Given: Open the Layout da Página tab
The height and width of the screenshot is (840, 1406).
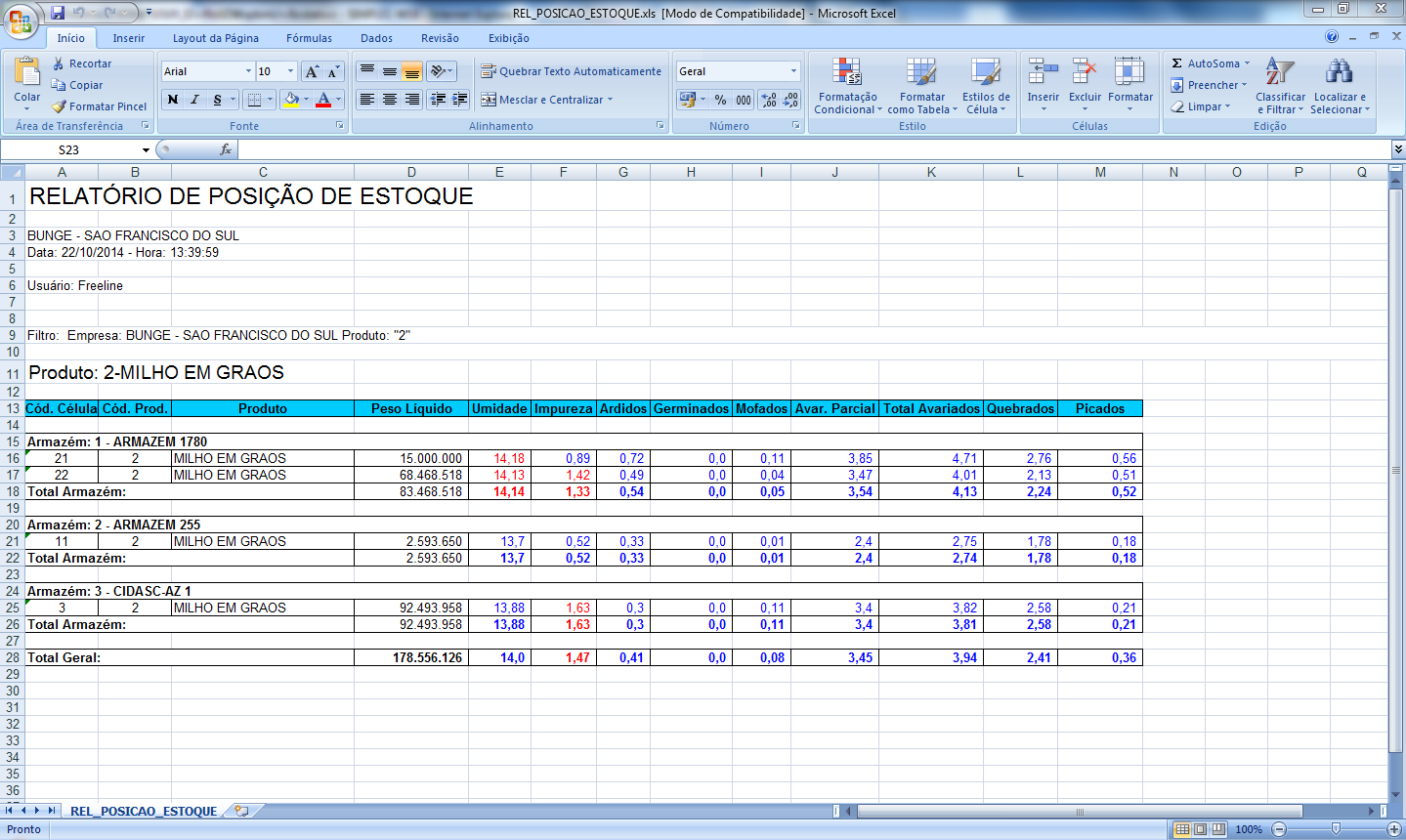Looking at the screenshot, I should pyautogui.click(x=215, y=38).
